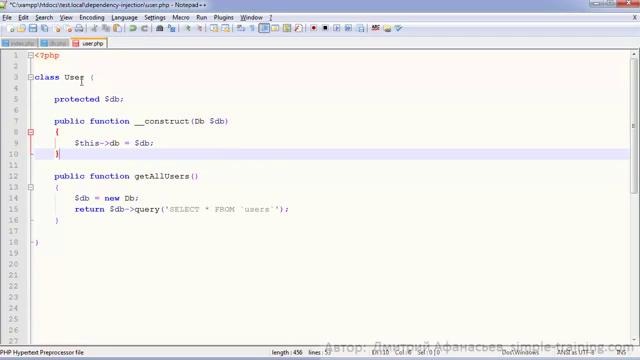Click the 'protected $db;' code line
640x360 pixels.
click(x=89, y=99)
